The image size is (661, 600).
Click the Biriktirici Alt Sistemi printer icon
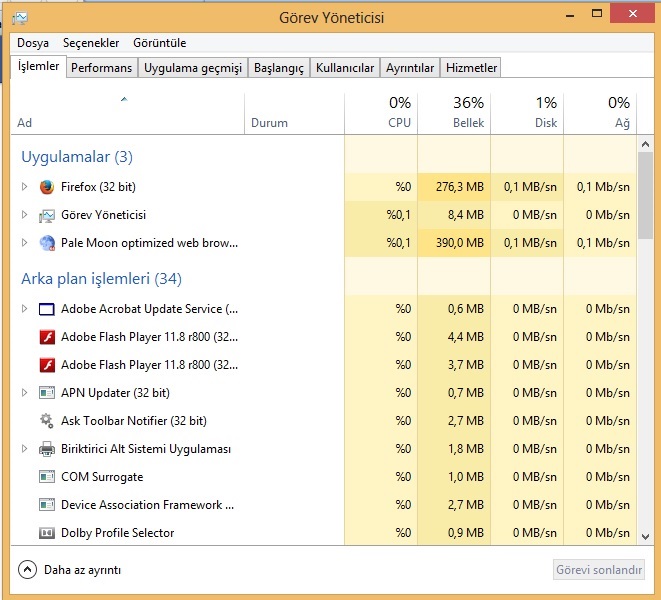(x=47, y=449)
